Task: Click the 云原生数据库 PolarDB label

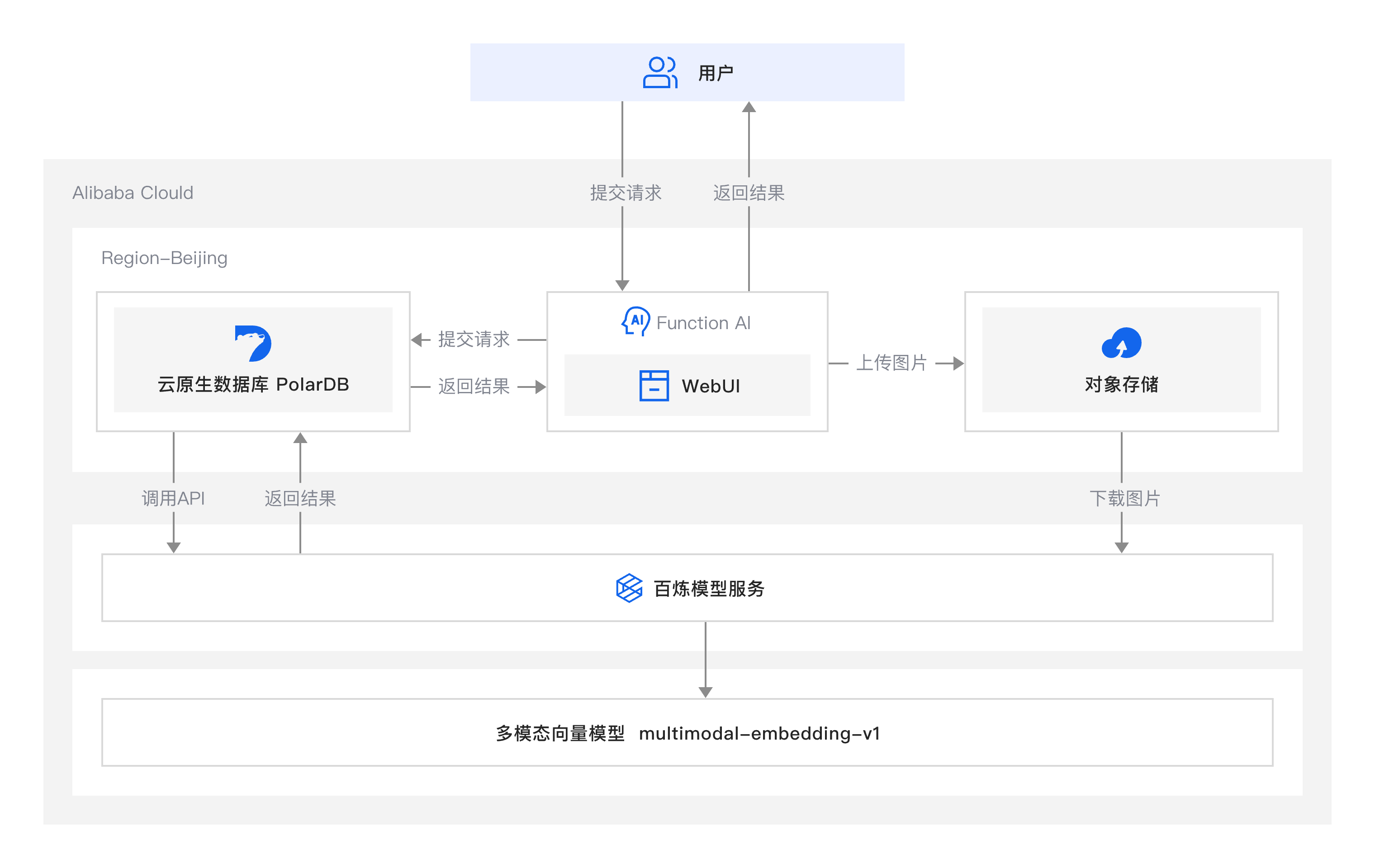Action: click(x=253, y=385)
